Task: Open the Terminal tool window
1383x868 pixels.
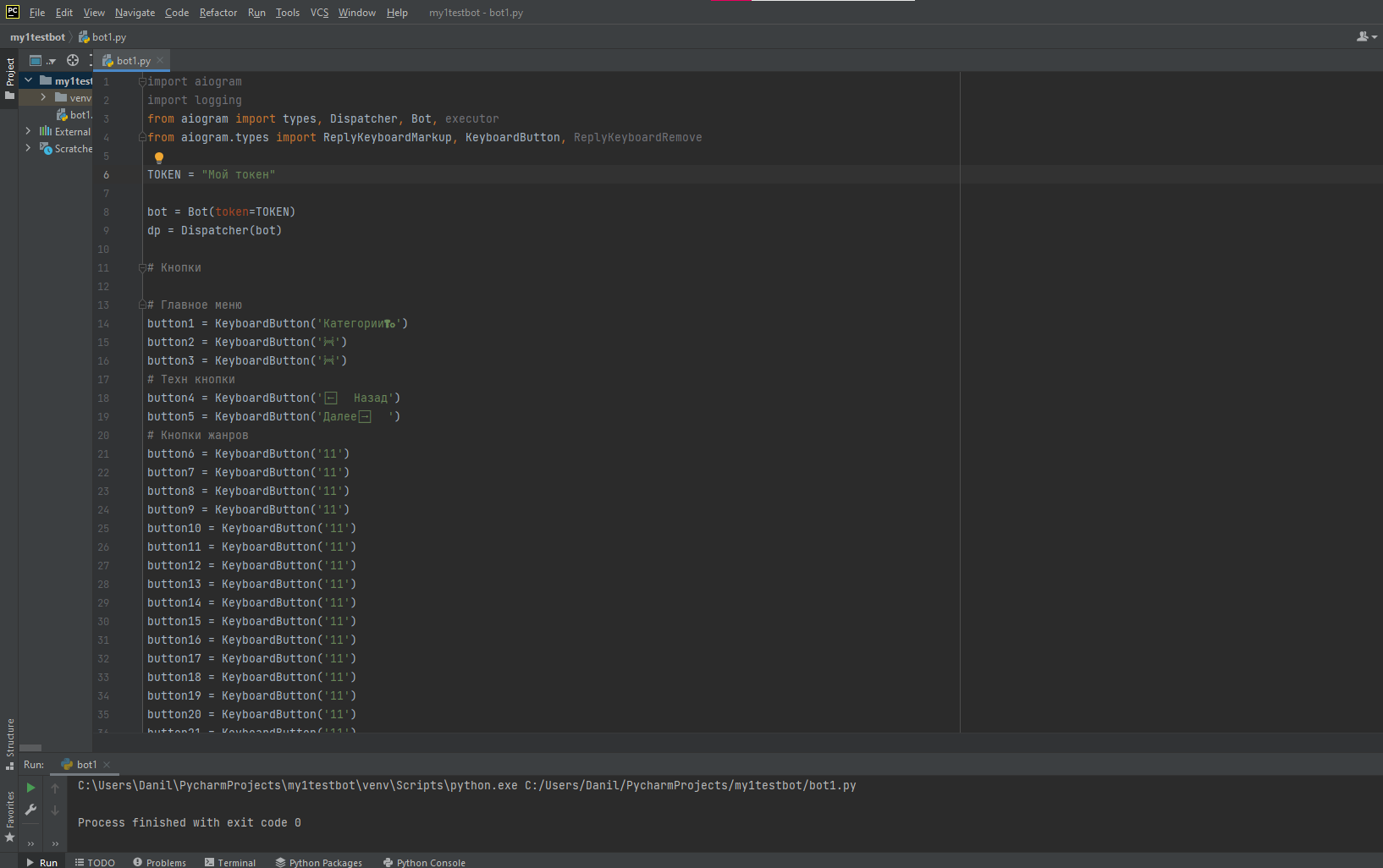Action: pyautogui.click(x=230, y=862)
